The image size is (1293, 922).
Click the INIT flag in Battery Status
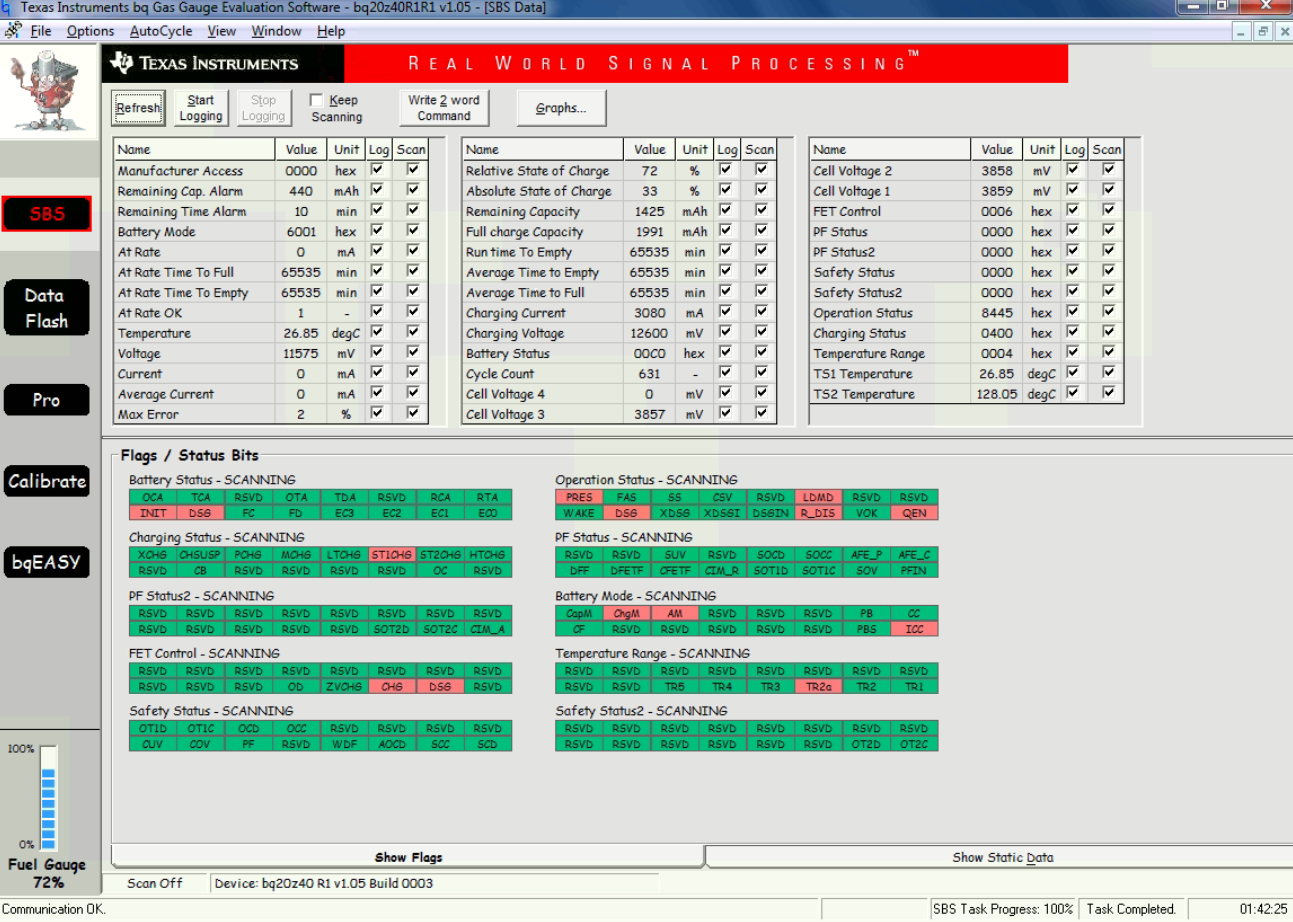tap(153, 513)
